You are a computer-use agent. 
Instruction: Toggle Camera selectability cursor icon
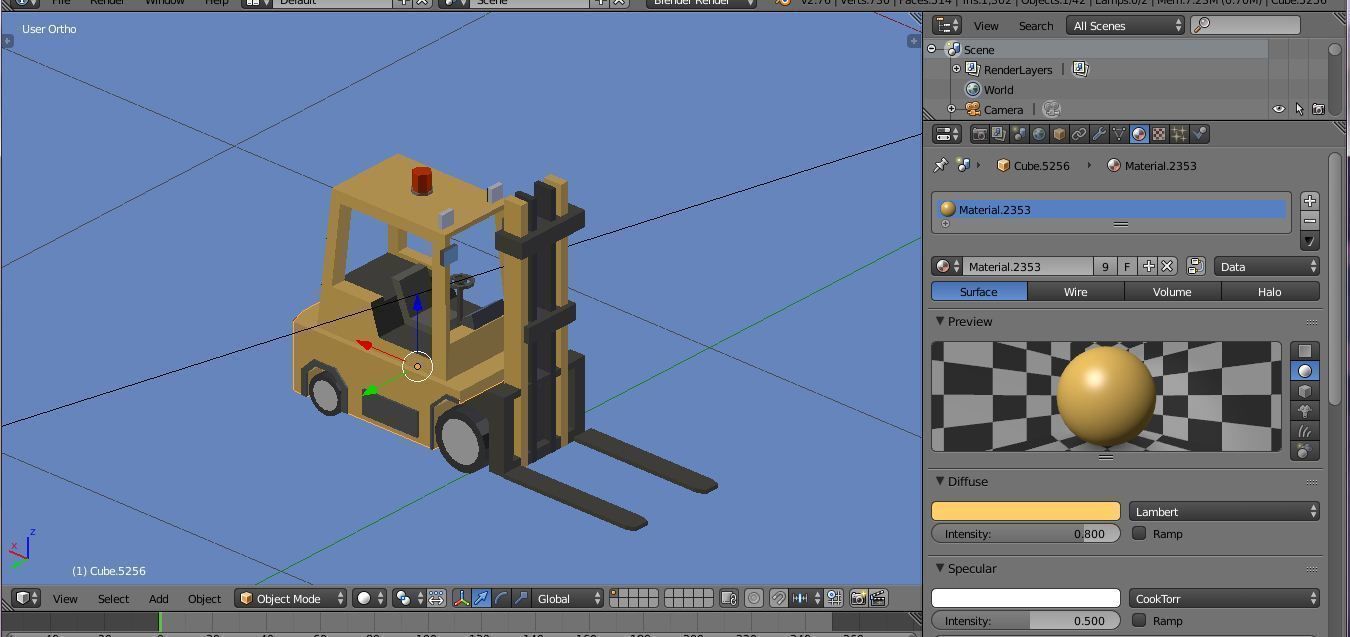[1299, 109]
